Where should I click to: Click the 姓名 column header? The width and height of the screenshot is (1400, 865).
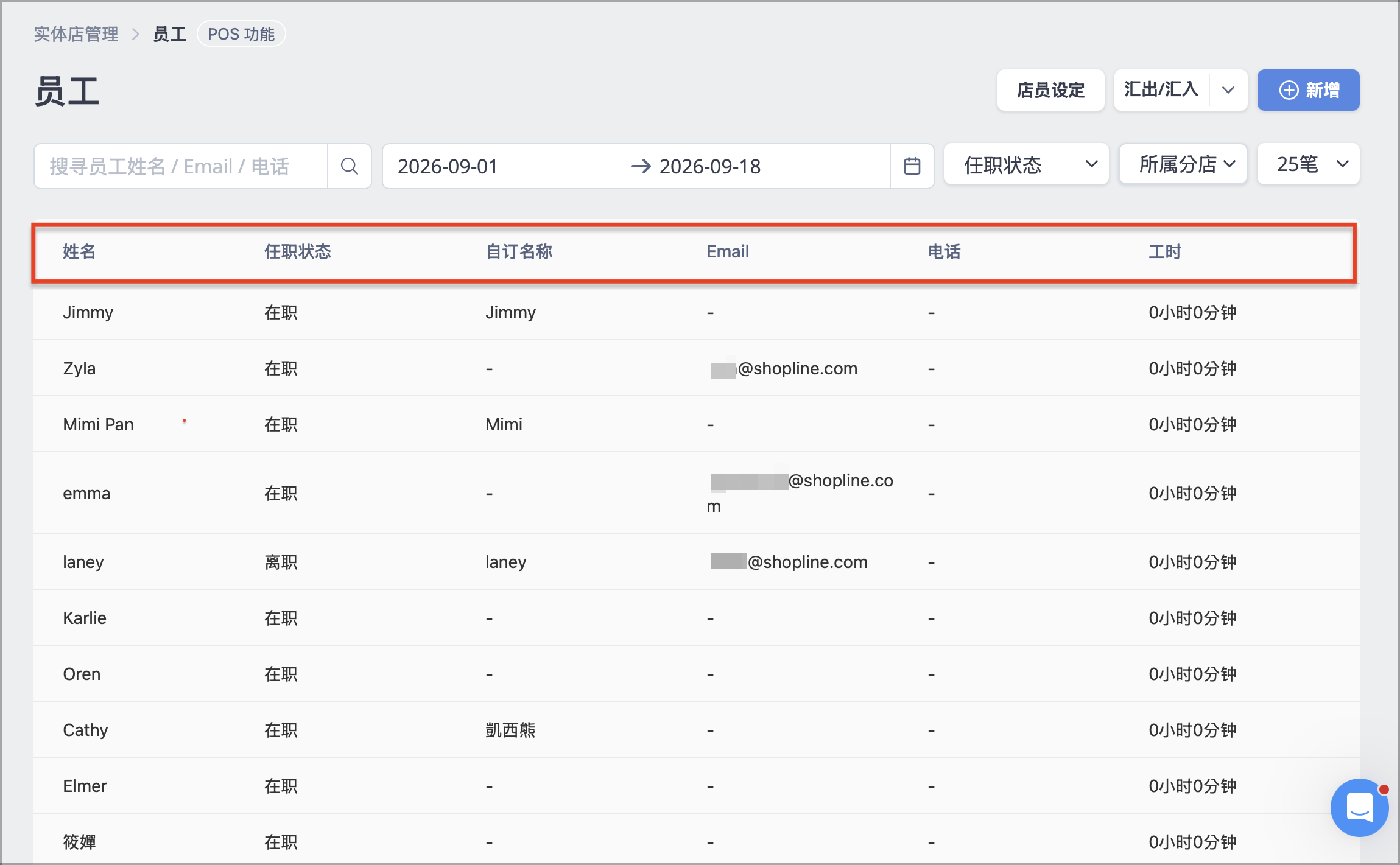click(x=79, y=251)
